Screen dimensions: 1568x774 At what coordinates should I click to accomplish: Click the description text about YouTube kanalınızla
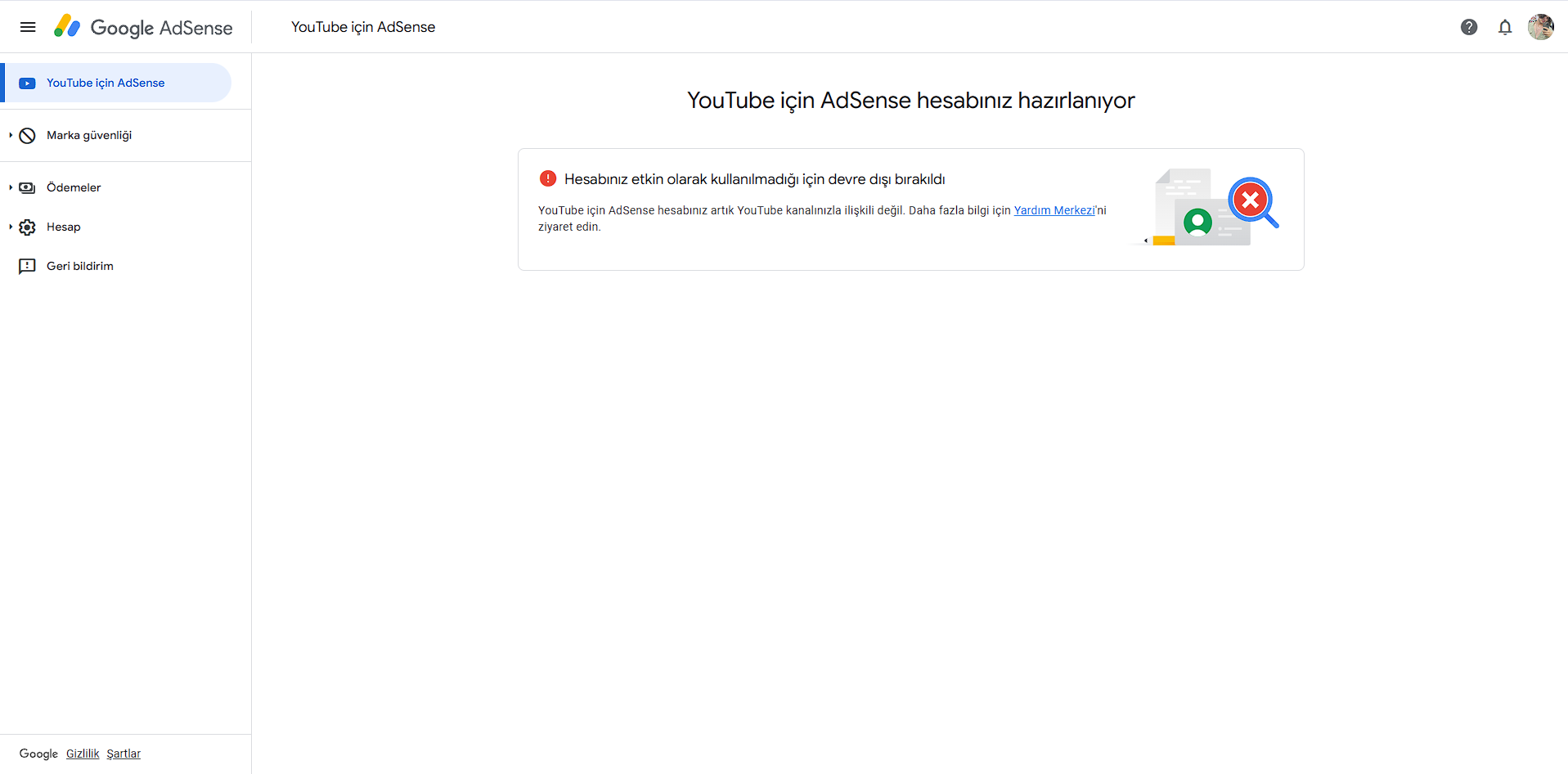click(822, 218)
